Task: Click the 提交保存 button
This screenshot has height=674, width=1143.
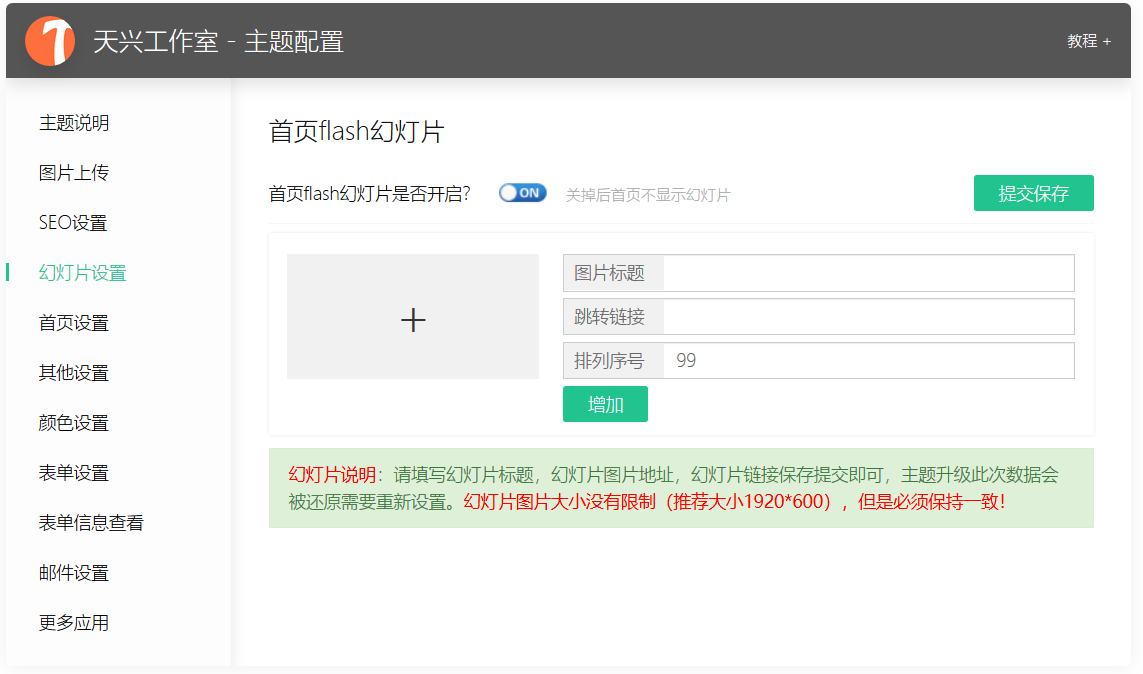Action: pos(1034,193)
